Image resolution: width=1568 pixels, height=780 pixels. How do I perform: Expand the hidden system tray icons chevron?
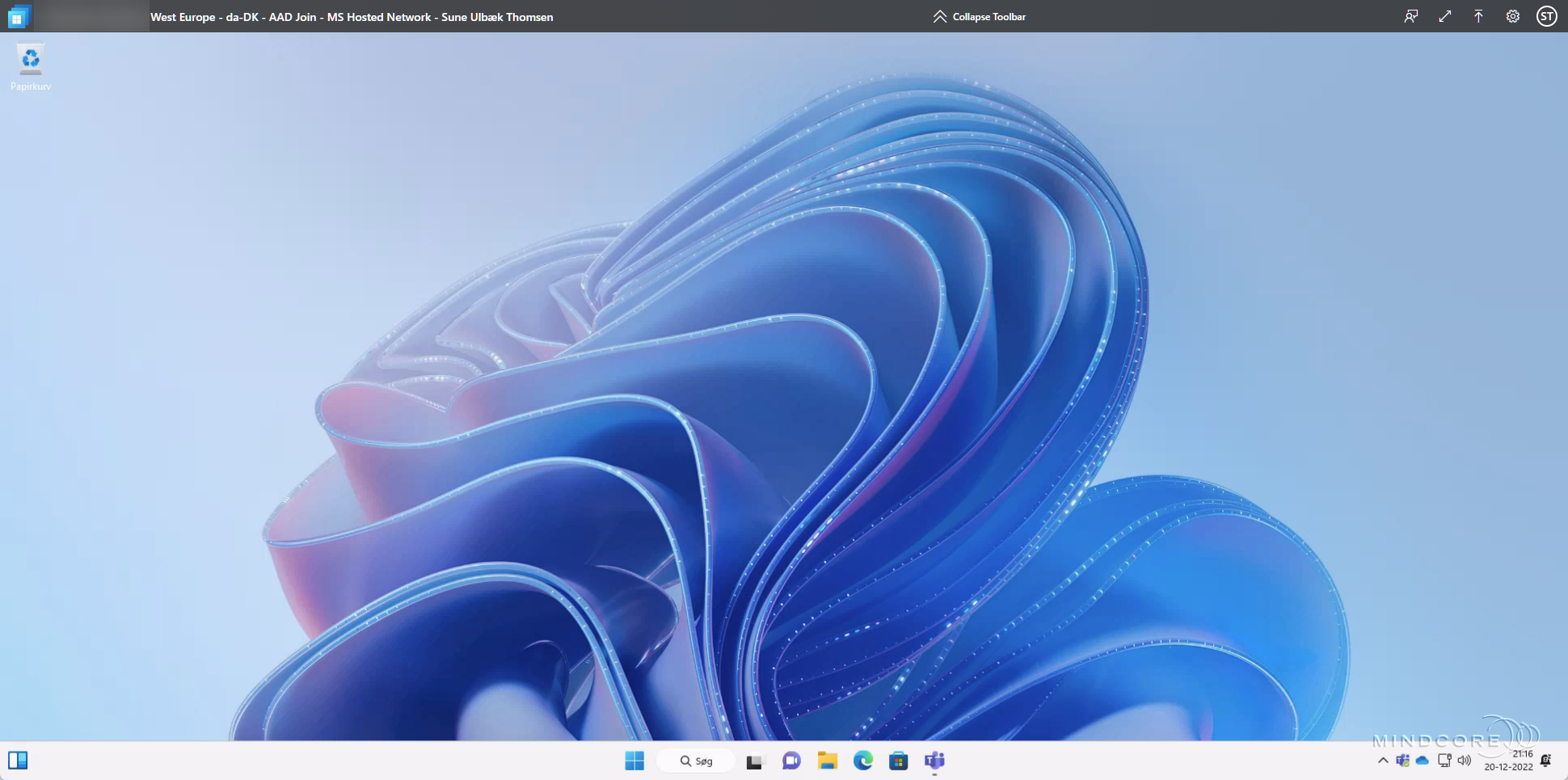point(1383,761)
